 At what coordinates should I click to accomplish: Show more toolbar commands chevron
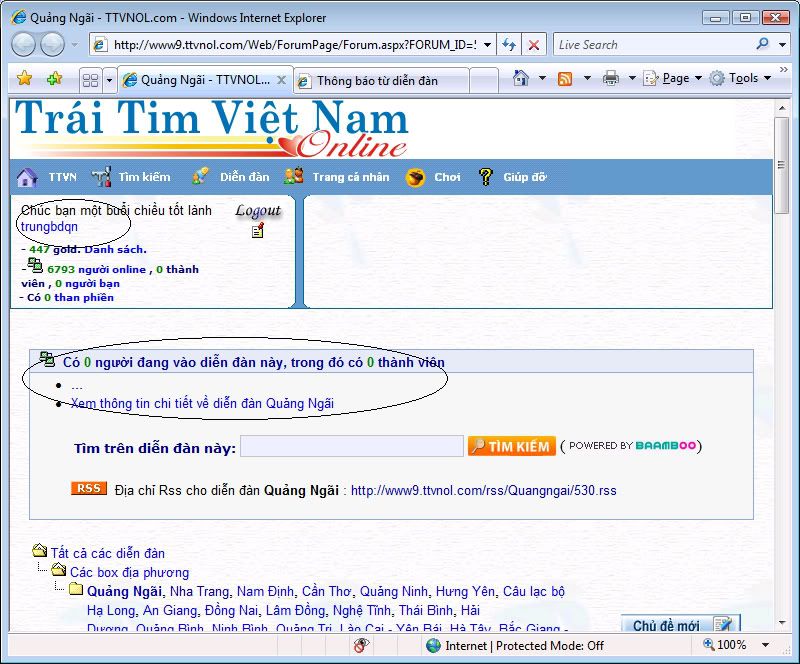(x=784, y=69)
